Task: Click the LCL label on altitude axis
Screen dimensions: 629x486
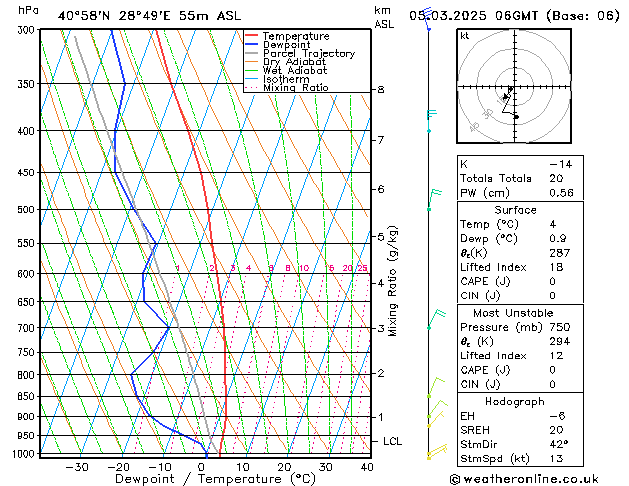Action: [393, 441]
